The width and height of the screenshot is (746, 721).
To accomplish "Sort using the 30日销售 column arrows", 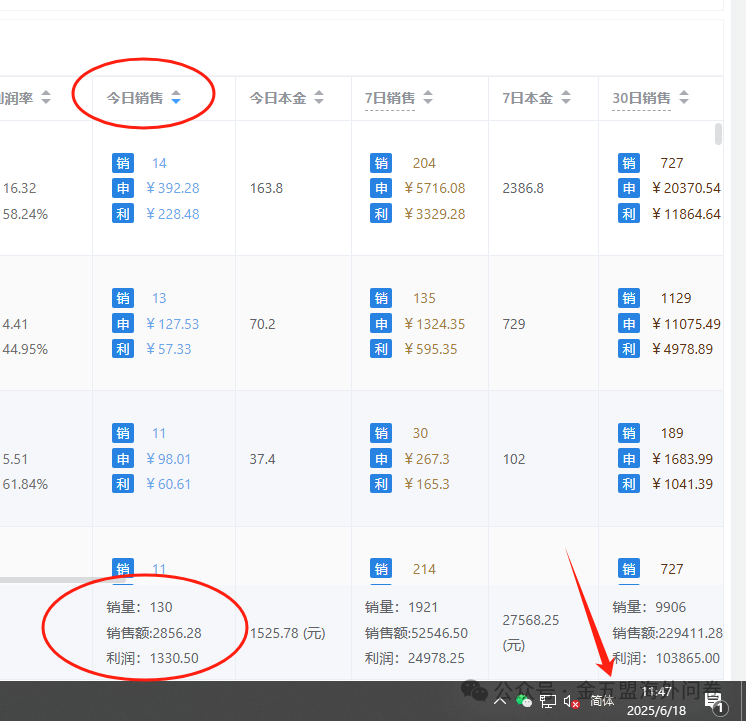I will coord(684,97).
